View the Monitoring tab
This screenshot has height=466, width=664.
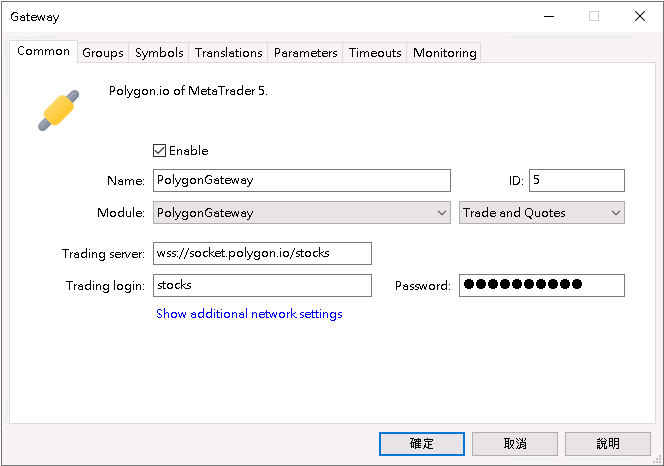tap(444, 53)
